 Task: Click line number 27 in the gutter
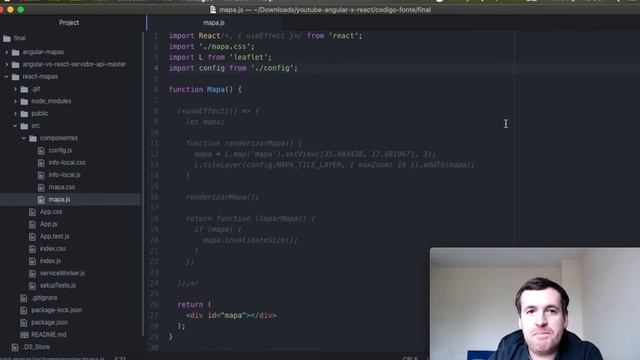[x=154, y=316]
